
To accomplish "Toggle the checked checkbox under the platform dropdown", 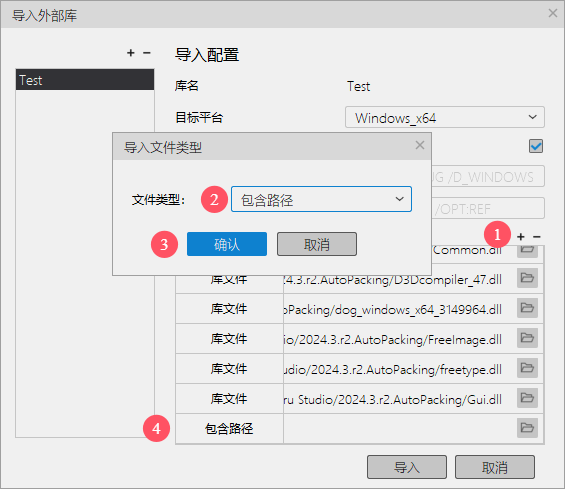I will click(536, 146).
